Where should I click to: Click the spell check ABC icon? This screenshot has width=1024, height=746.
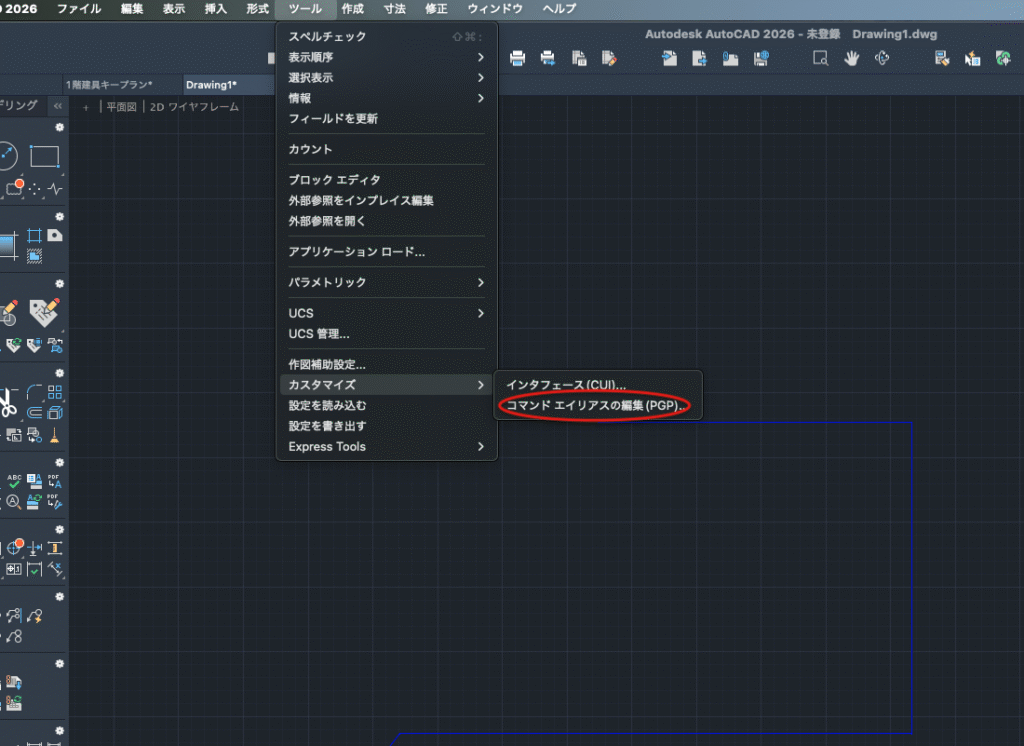[x=14, y=480]
